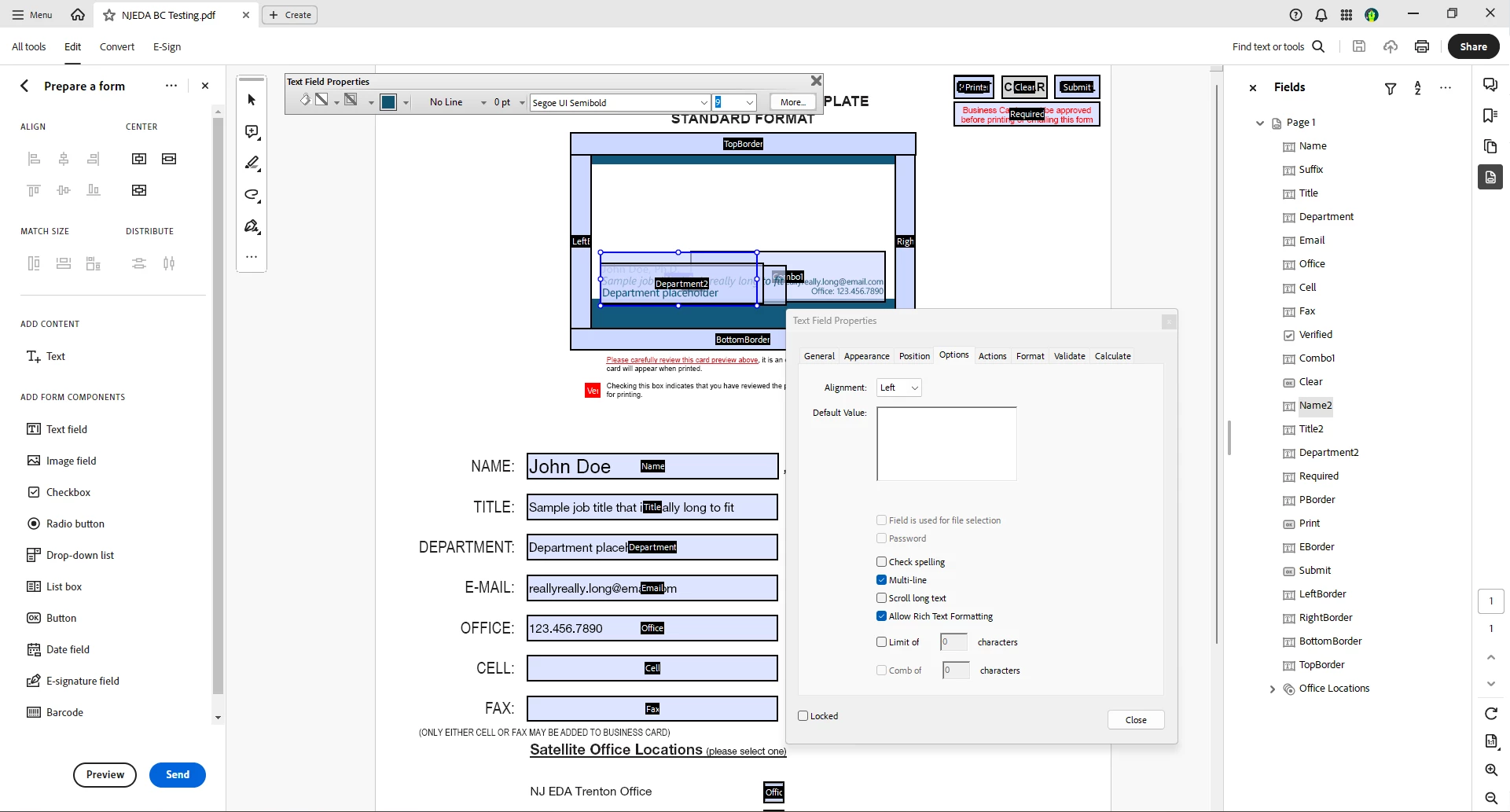Screen dimensions: 1510x812
Task: Go back from Prepare a form
Action: 24,86
